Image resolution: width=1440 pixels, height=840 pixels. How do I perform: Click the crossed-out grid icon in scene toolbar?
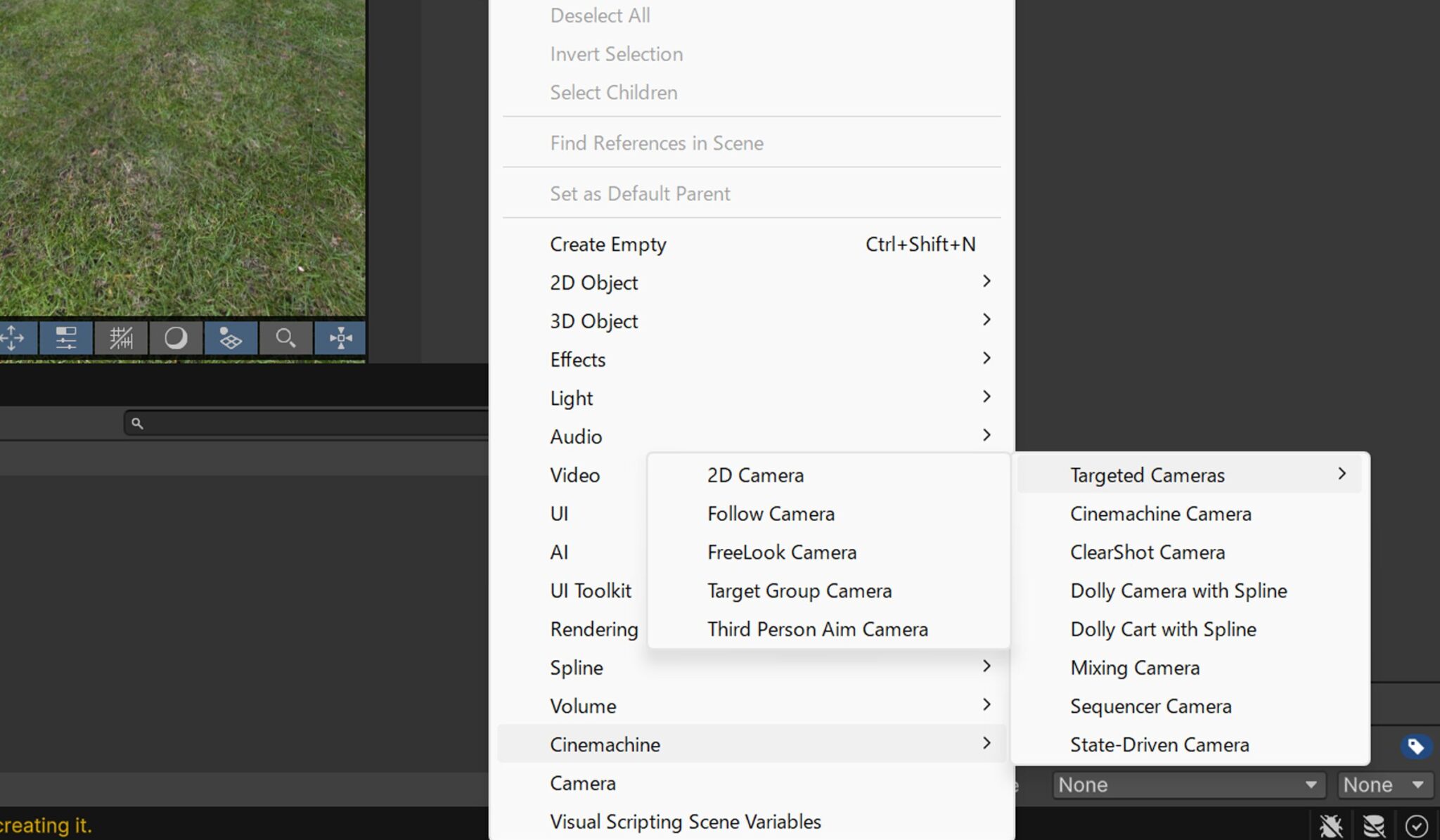121,339
